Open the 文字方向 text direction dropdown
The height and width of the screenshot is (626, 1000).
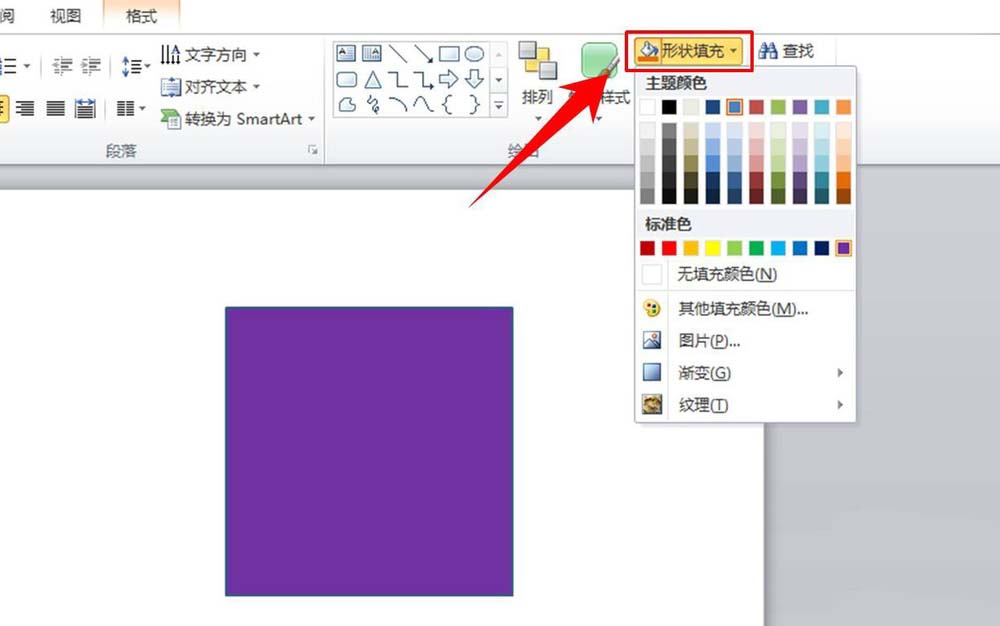[210, 54]
